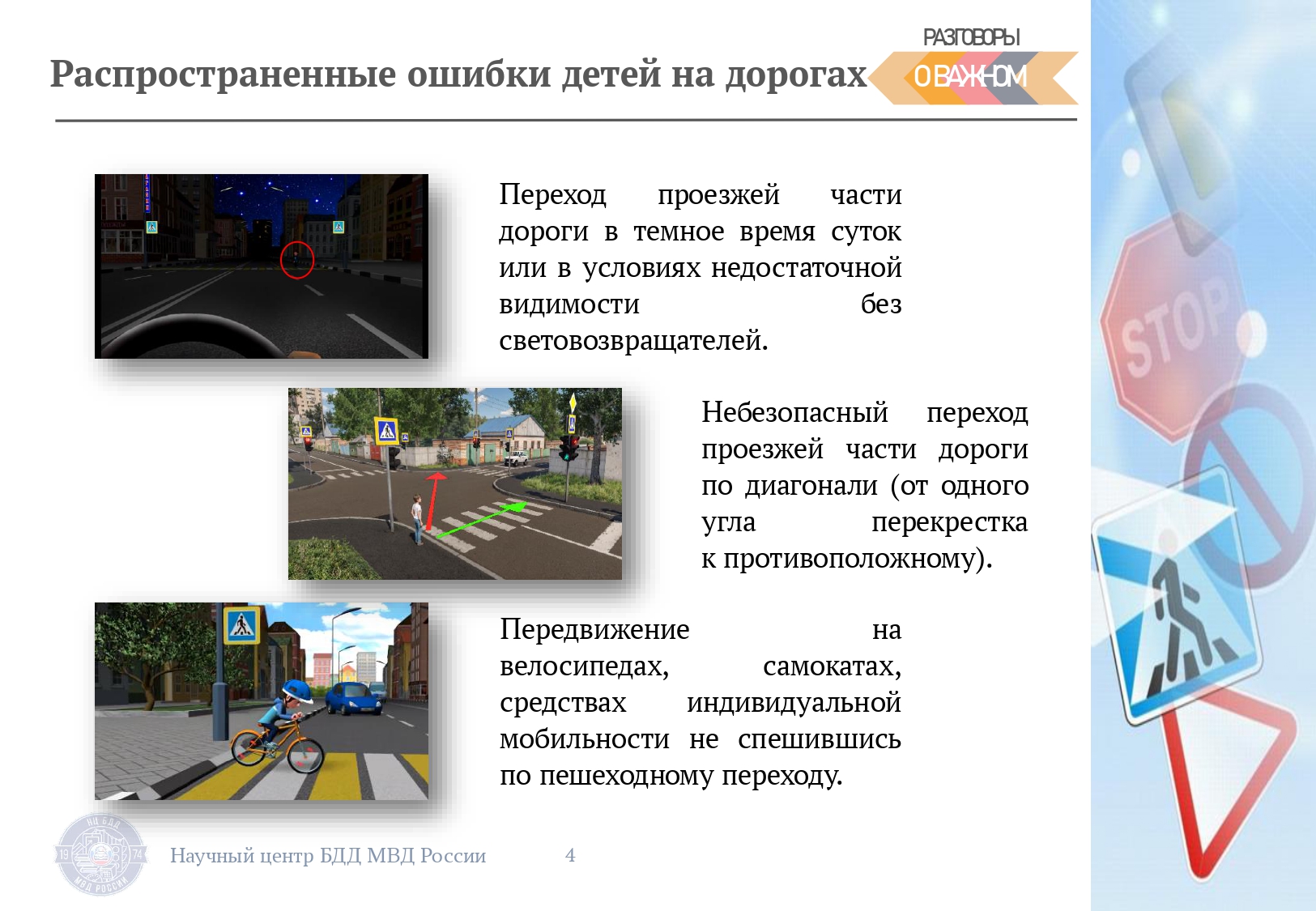Click the slide number 4
Image resolution: width=1316 pixels, height=911 pixels.
570,855
